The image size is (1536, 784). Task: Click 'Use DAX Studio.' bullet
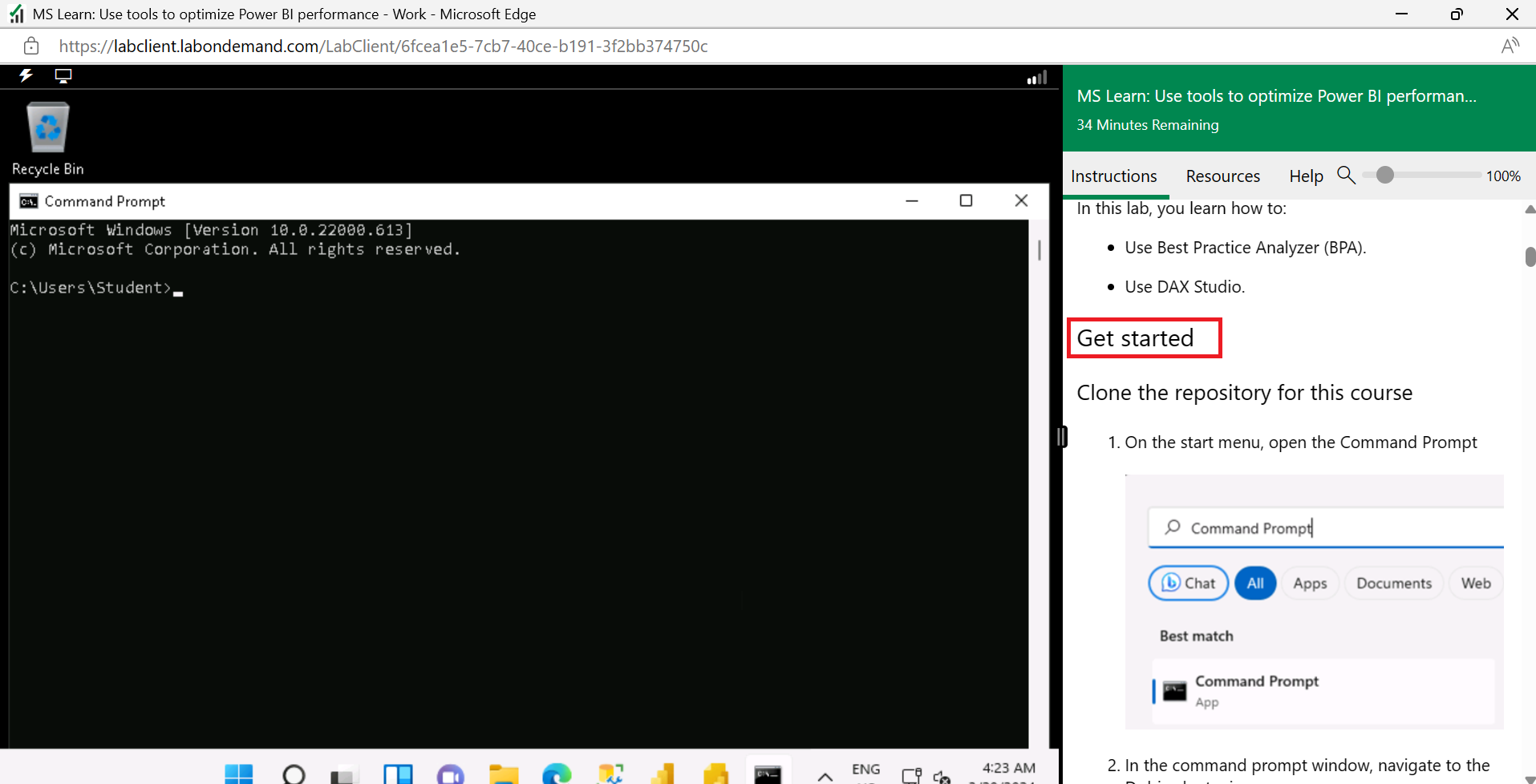(x=1185, y=287)
